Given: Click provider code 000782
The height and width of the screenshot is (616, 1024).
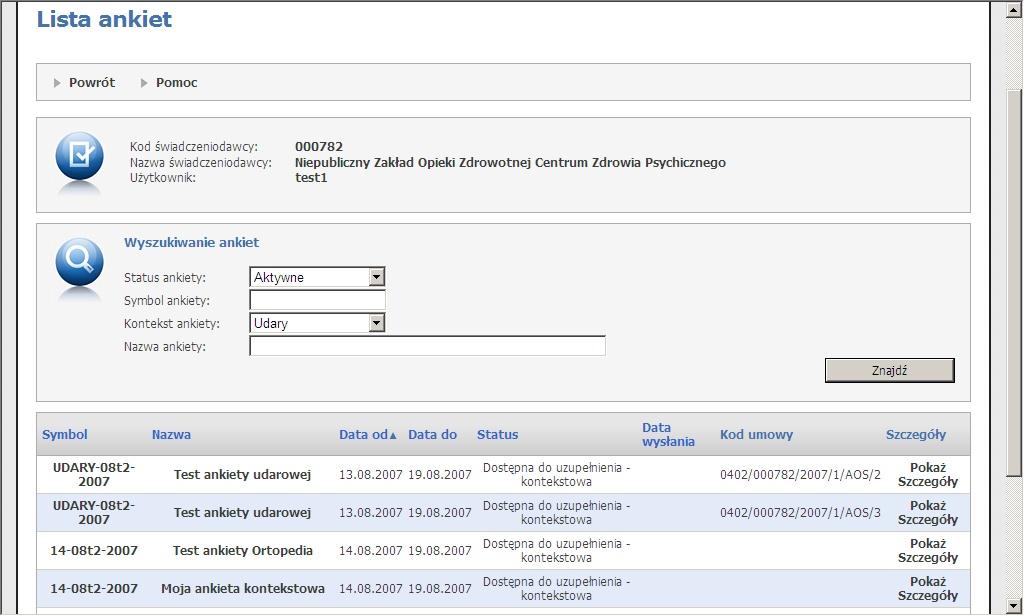Looking at the screenshot, I should 319,146.
